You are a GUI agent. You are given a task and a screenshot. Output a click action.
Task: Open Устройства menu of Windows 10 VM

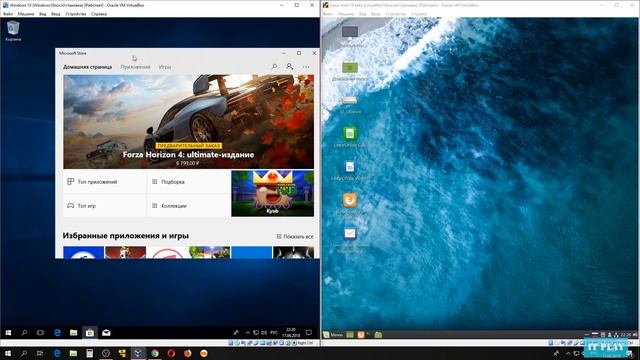76,14
